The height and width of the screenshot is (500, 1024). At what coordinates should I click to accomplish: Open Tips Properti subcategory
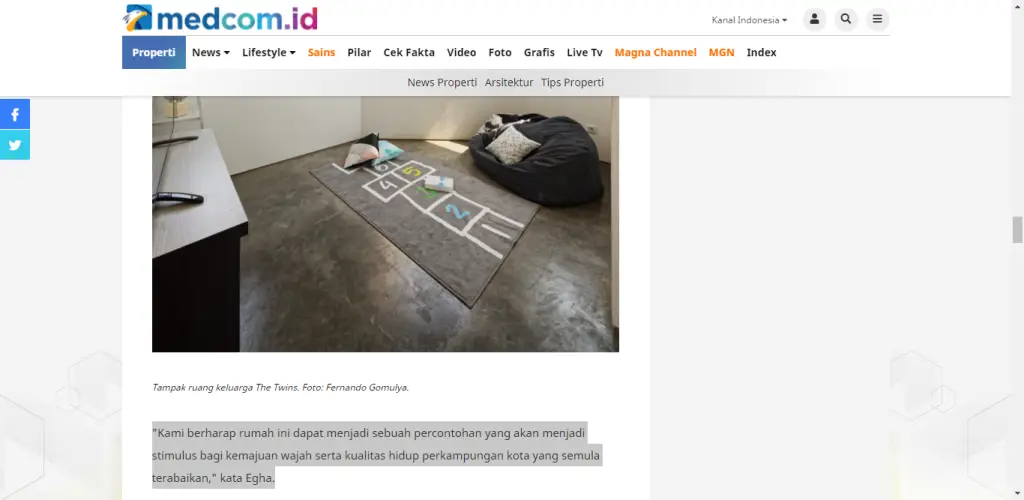click(572, 82)
